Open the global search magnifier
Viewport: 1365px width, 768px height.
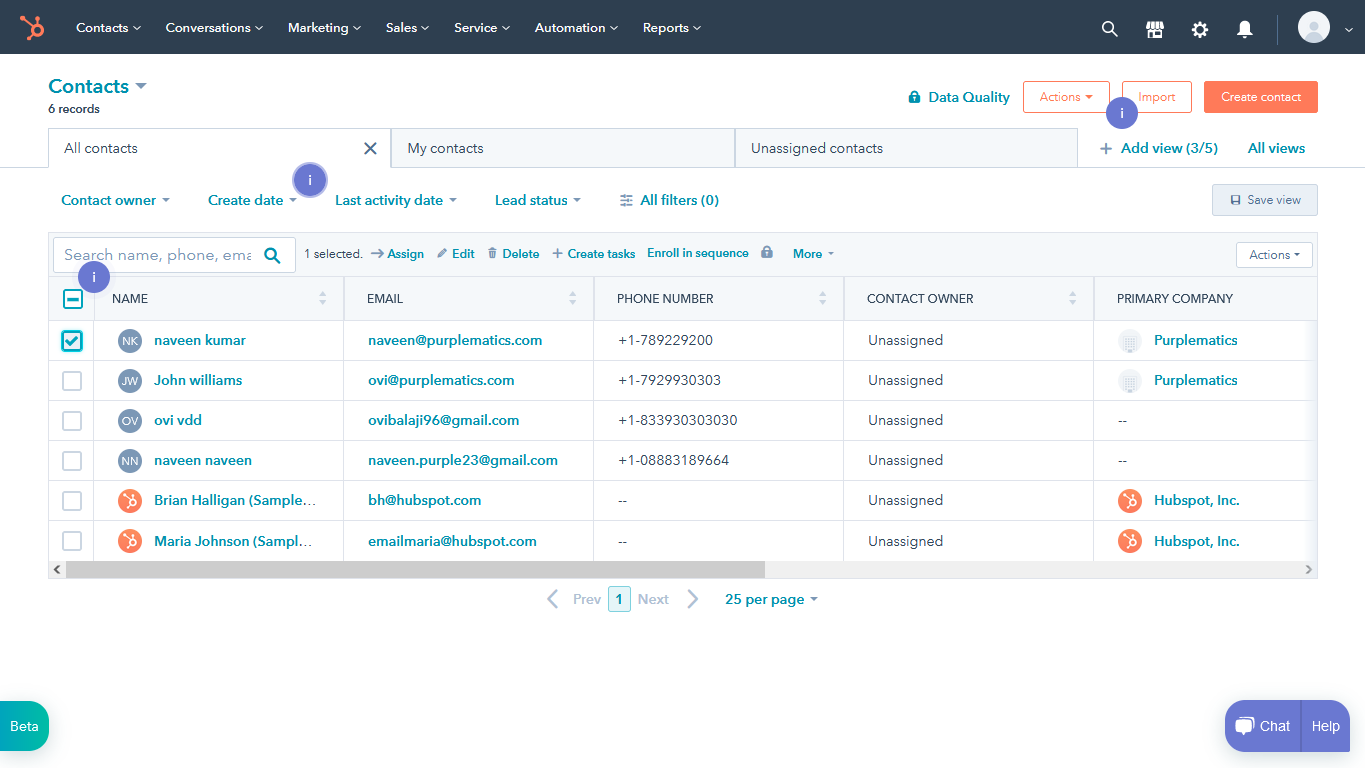[x=1109, y=28]
